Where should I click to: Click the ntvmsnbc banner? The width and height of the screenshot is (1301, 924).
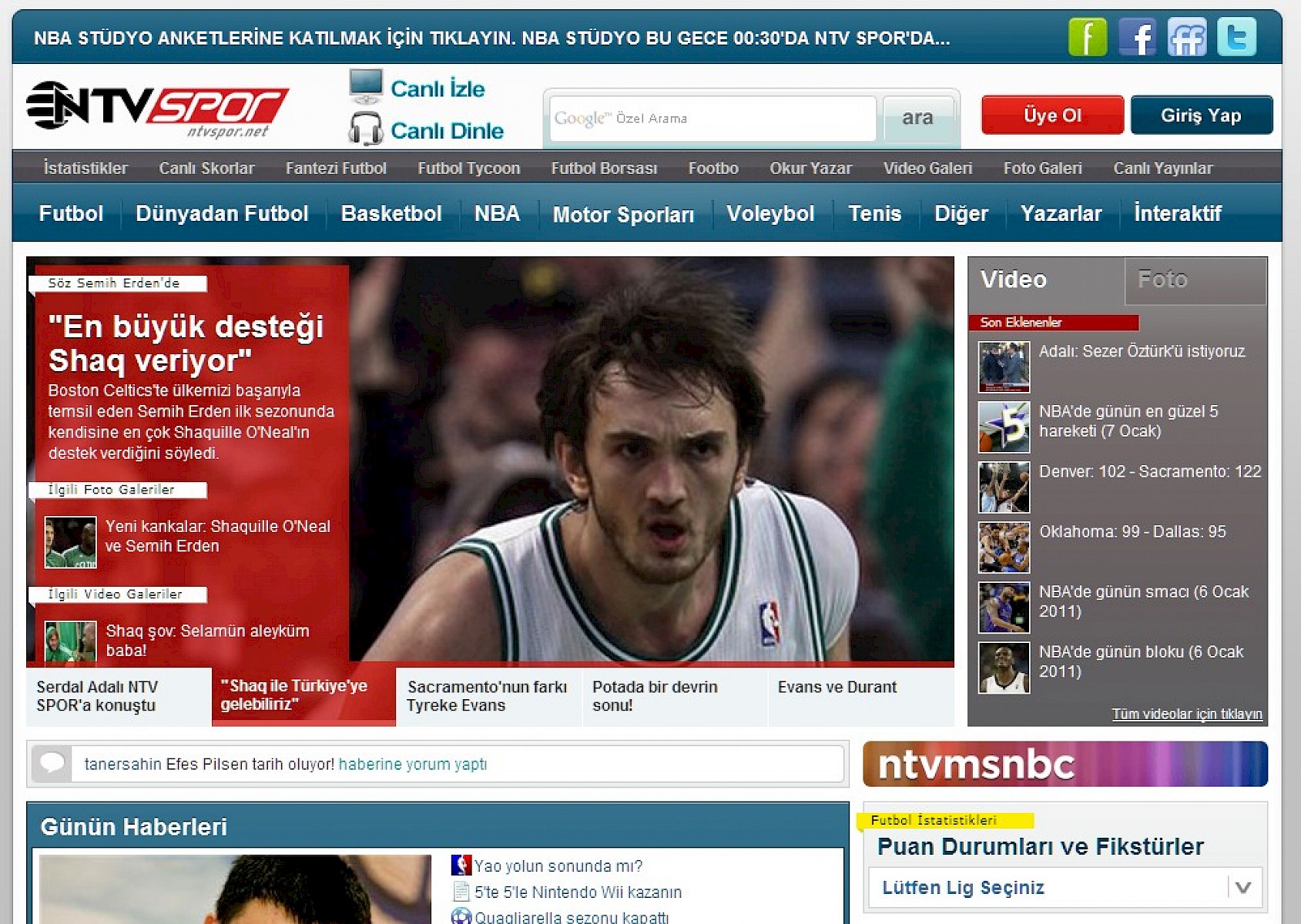click(x=1065, y=764)
